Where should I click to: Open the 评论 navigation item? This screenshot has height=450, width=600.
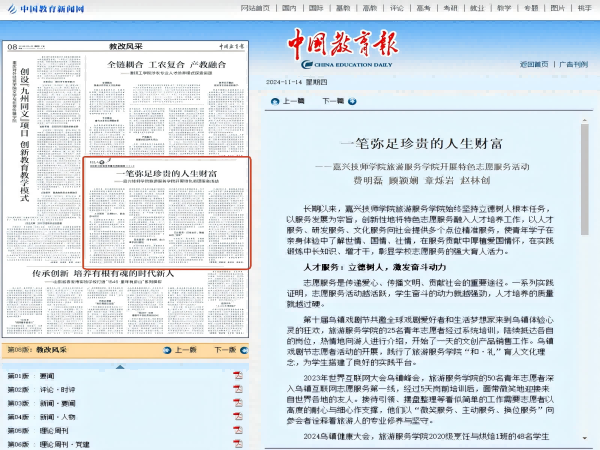tap(396, 8)
